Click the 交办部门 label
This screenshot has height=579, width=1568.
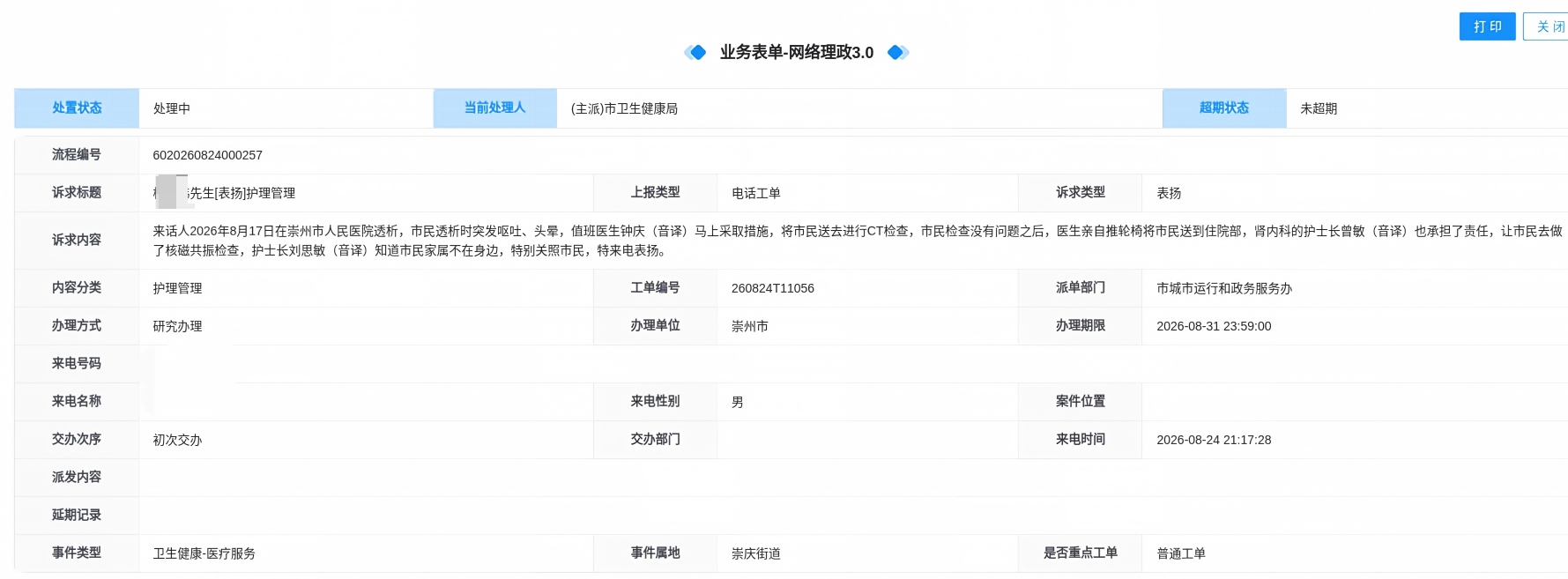pos(655,439)
